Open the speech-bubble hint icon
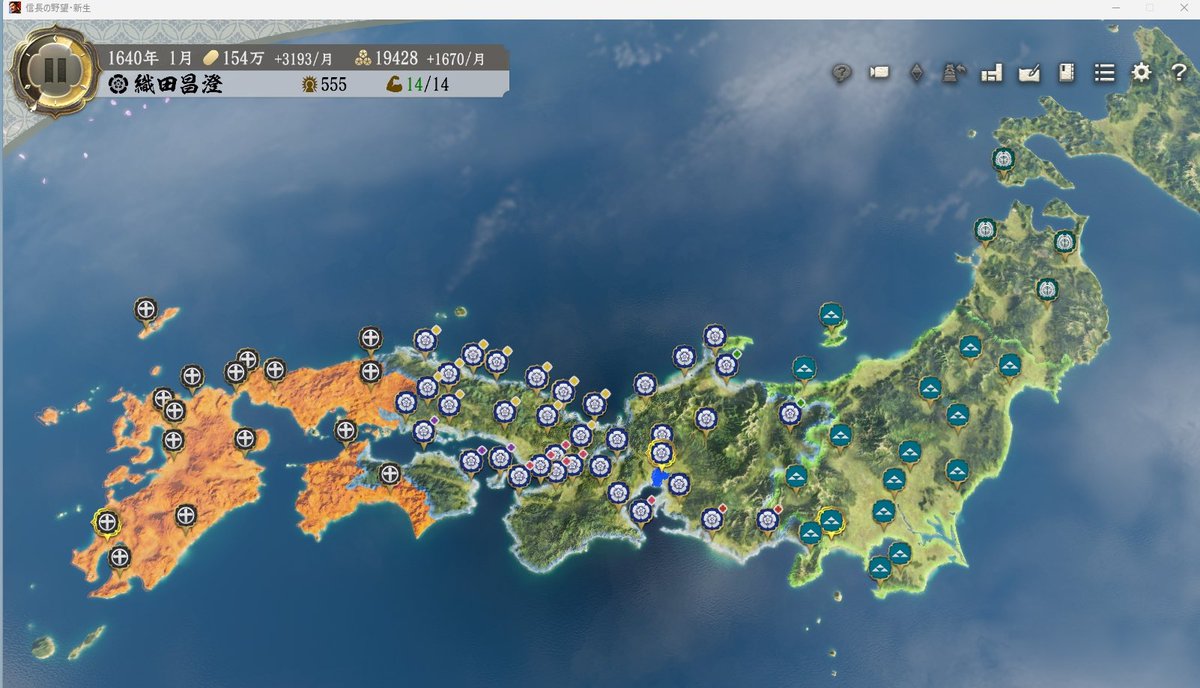The image size is (1200, 688). (x=842, y=73)
